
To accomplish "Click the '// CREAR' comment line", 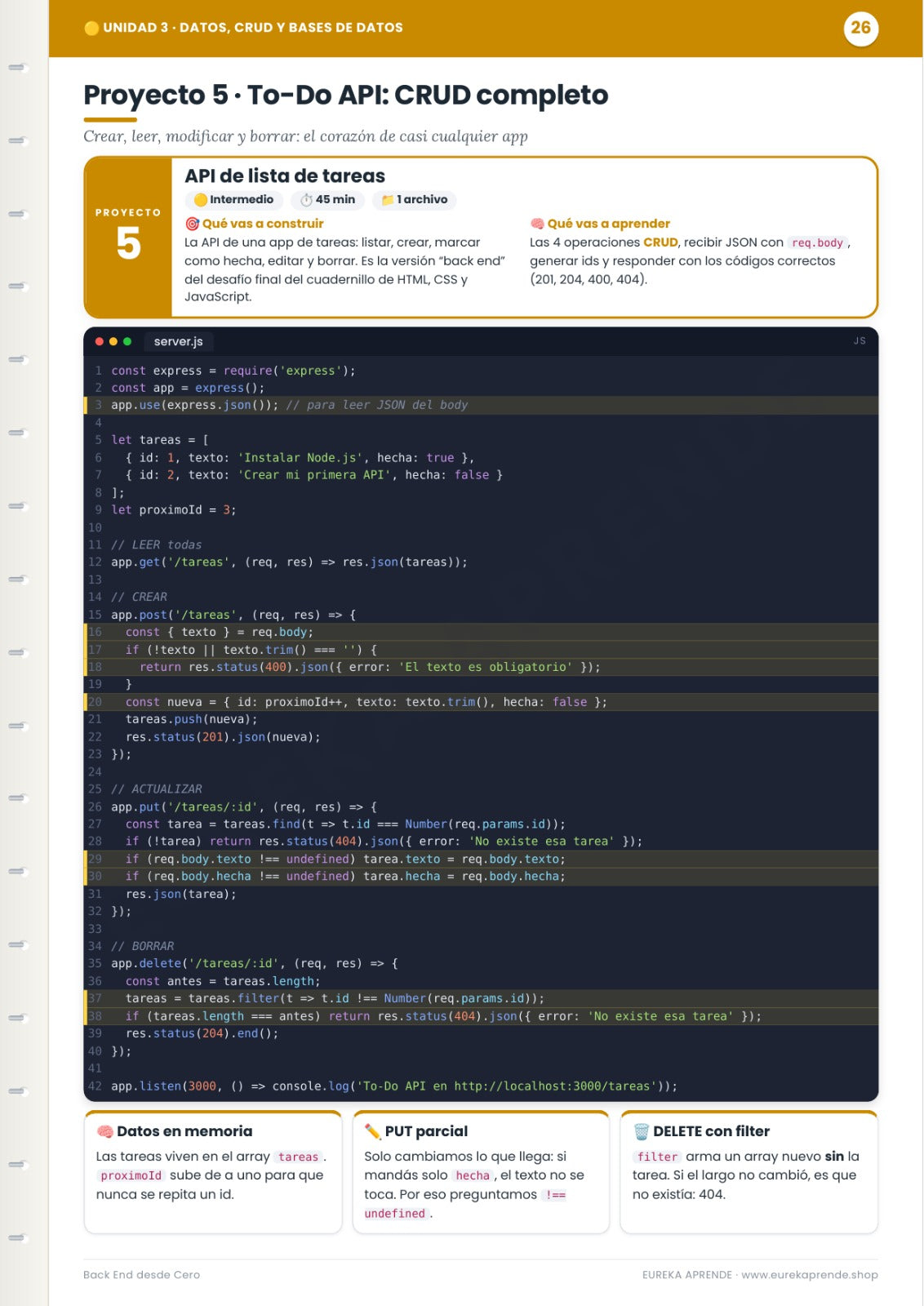I will tap(140, 597).
